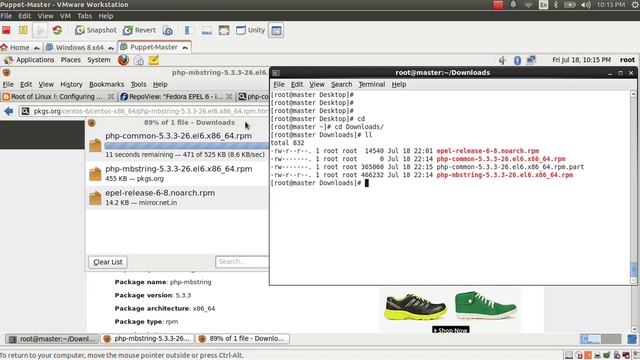The height and width of the screenshot is (360, 640).
Task: Toggle the sidebar library view icon
Action: pyautogui.click(x=188, y=30)
